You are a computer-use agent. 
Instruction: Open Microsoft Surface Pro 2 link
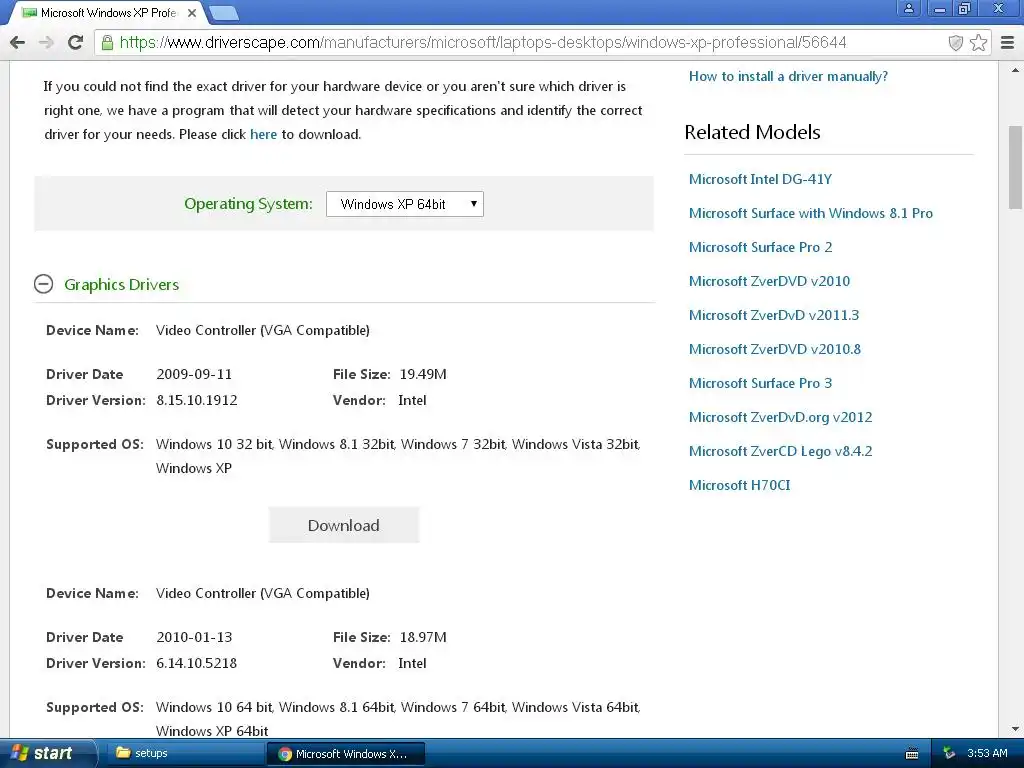click(760, 247)
